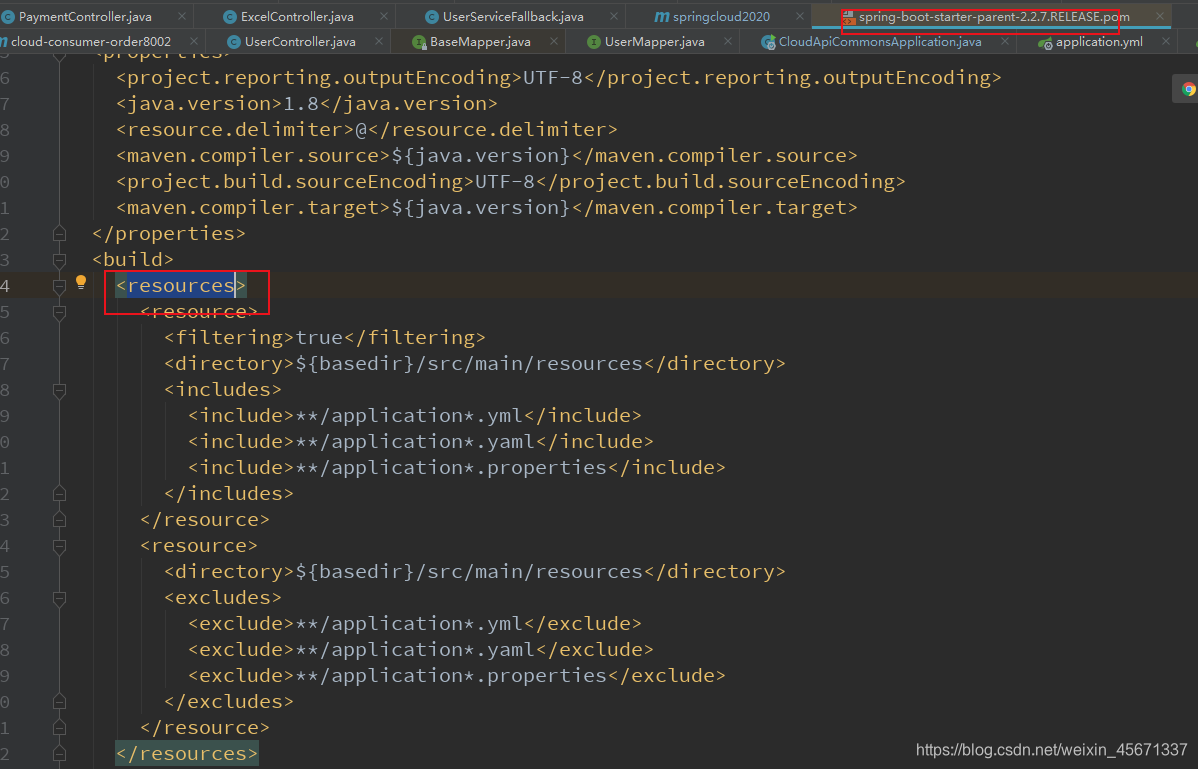
Task: Click include **/application*.yaml line
Action: click(421, 441)
